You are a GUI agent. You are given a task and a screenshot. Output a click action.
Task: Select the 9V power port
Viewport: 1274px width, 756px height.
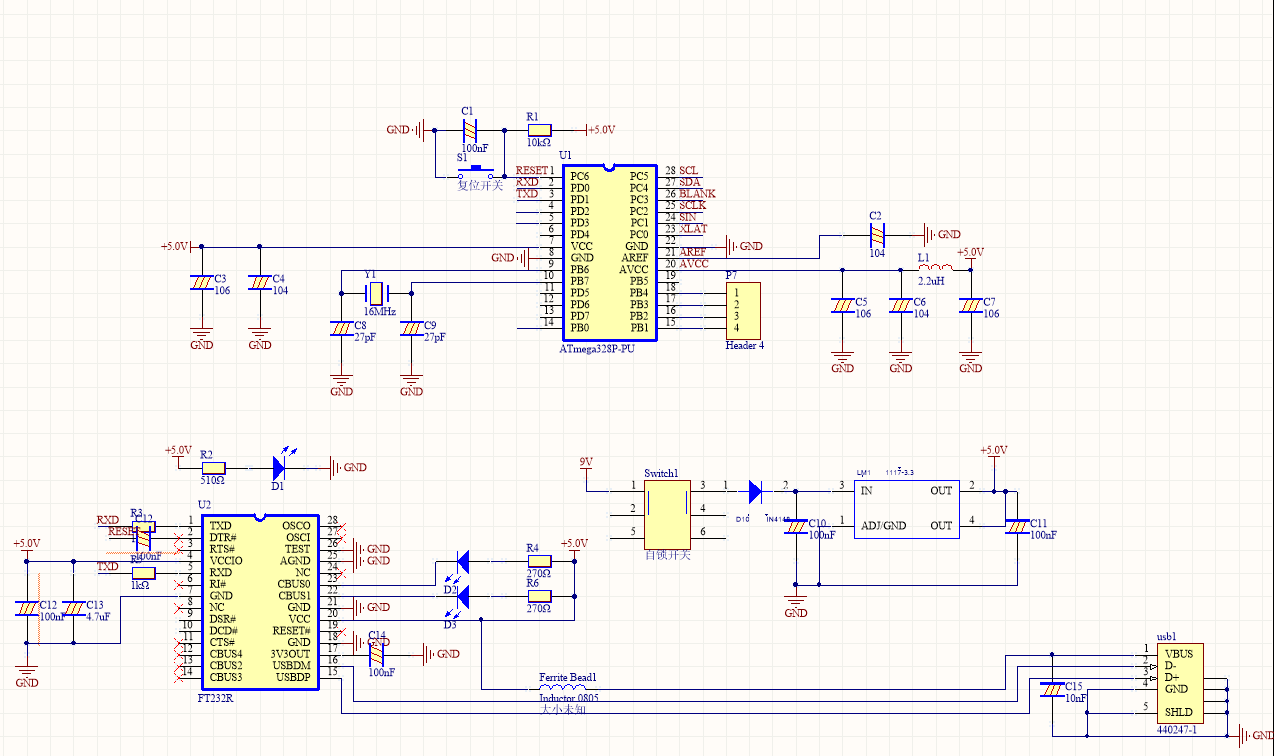coord(587,462)
